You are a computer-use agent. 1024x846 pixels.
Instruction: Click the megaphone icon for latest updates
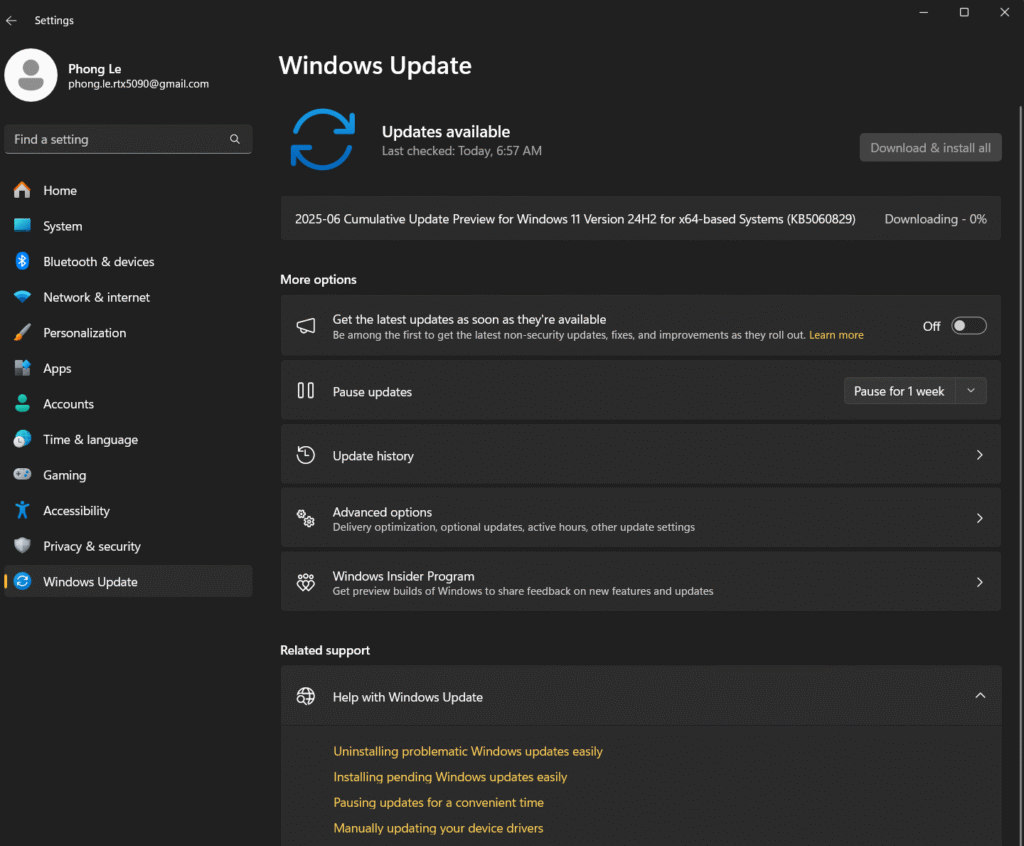pos(306,325)
